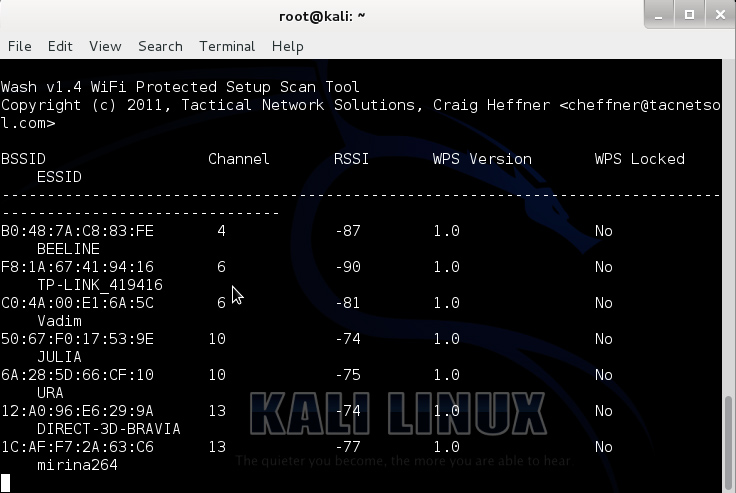Image resolution: width=736 pixels, height=493 pixels.
Task: Click the root@kali window title
Action: pyautogui.click(x=322, y=16)
